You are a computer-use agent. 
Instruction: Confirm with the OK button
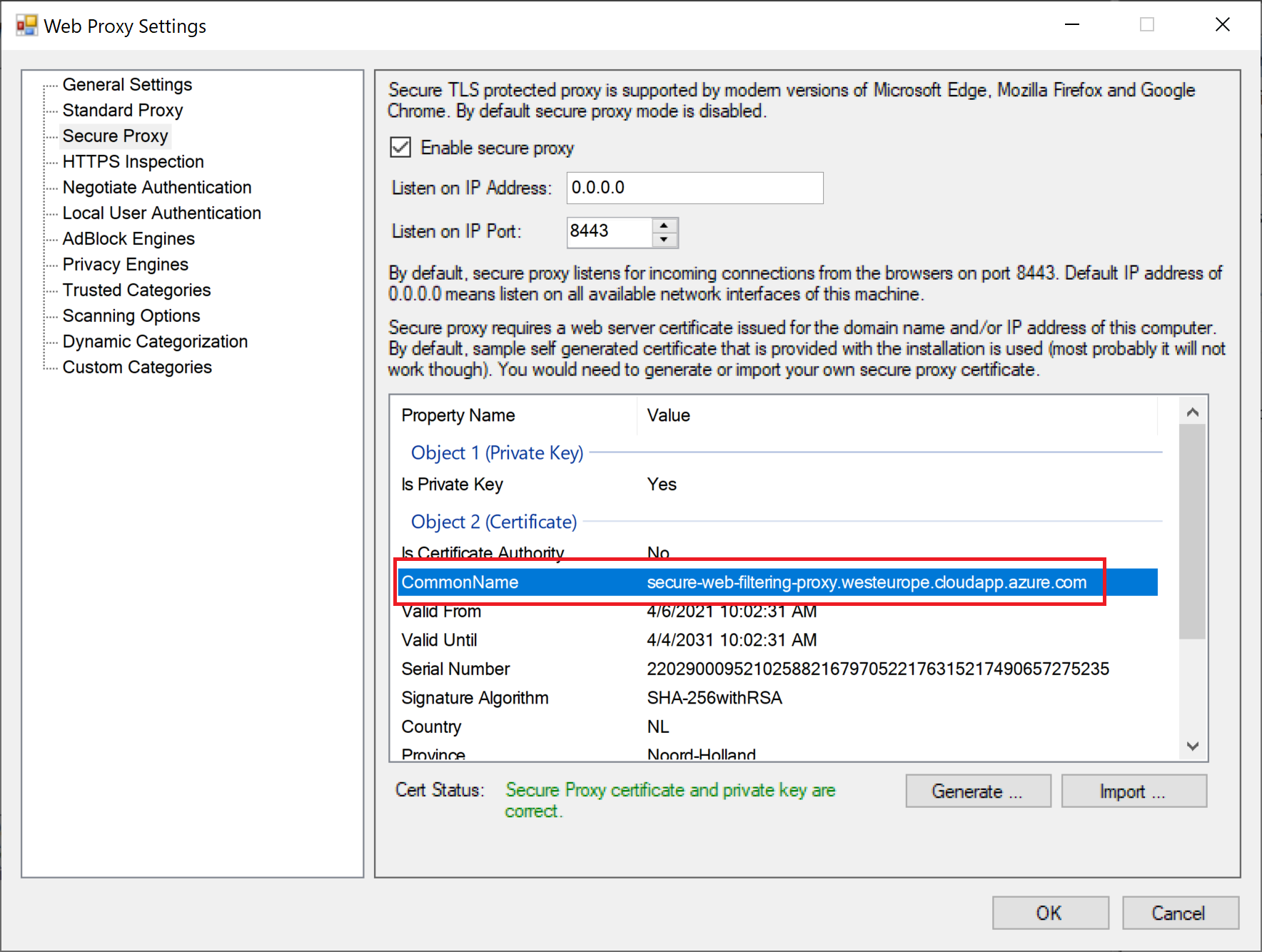click(1050, 913)
